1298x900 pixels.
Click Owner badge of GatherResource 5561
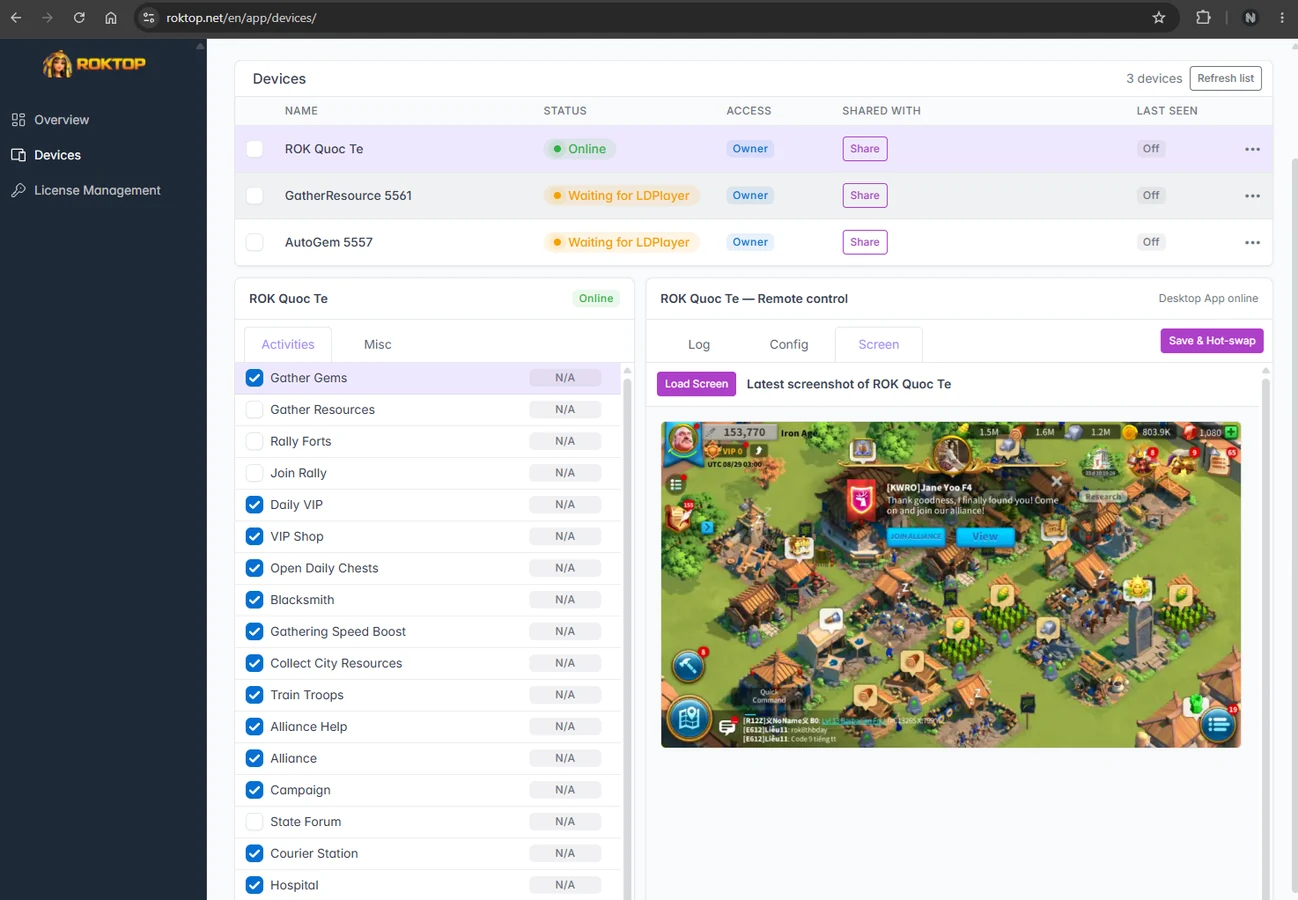click(750, 196)
